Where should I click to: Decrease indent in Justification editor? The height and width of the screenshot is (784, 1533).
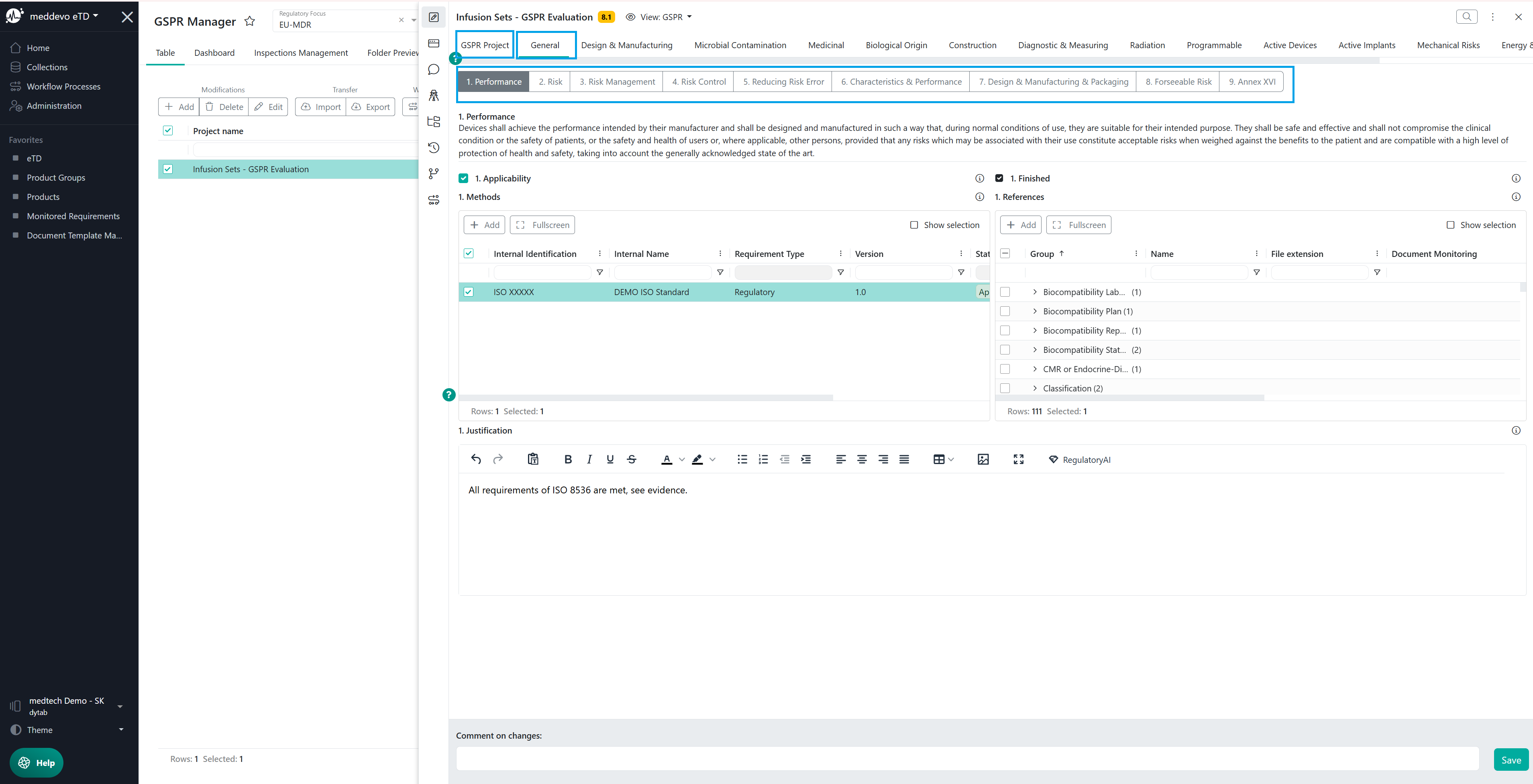coord(784,459)
